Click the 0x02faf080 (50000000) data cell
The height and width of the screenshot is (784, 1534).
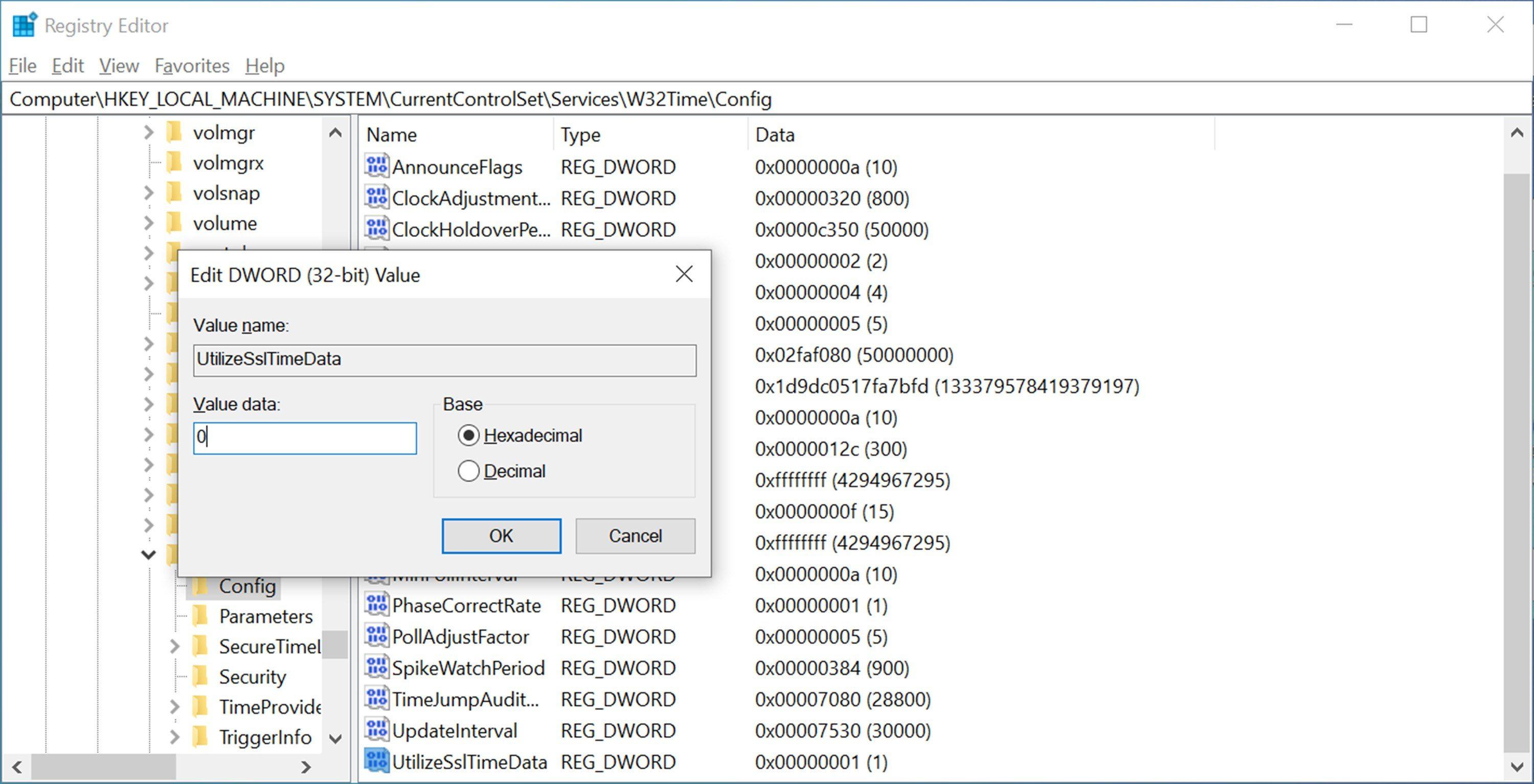[854, 355]
